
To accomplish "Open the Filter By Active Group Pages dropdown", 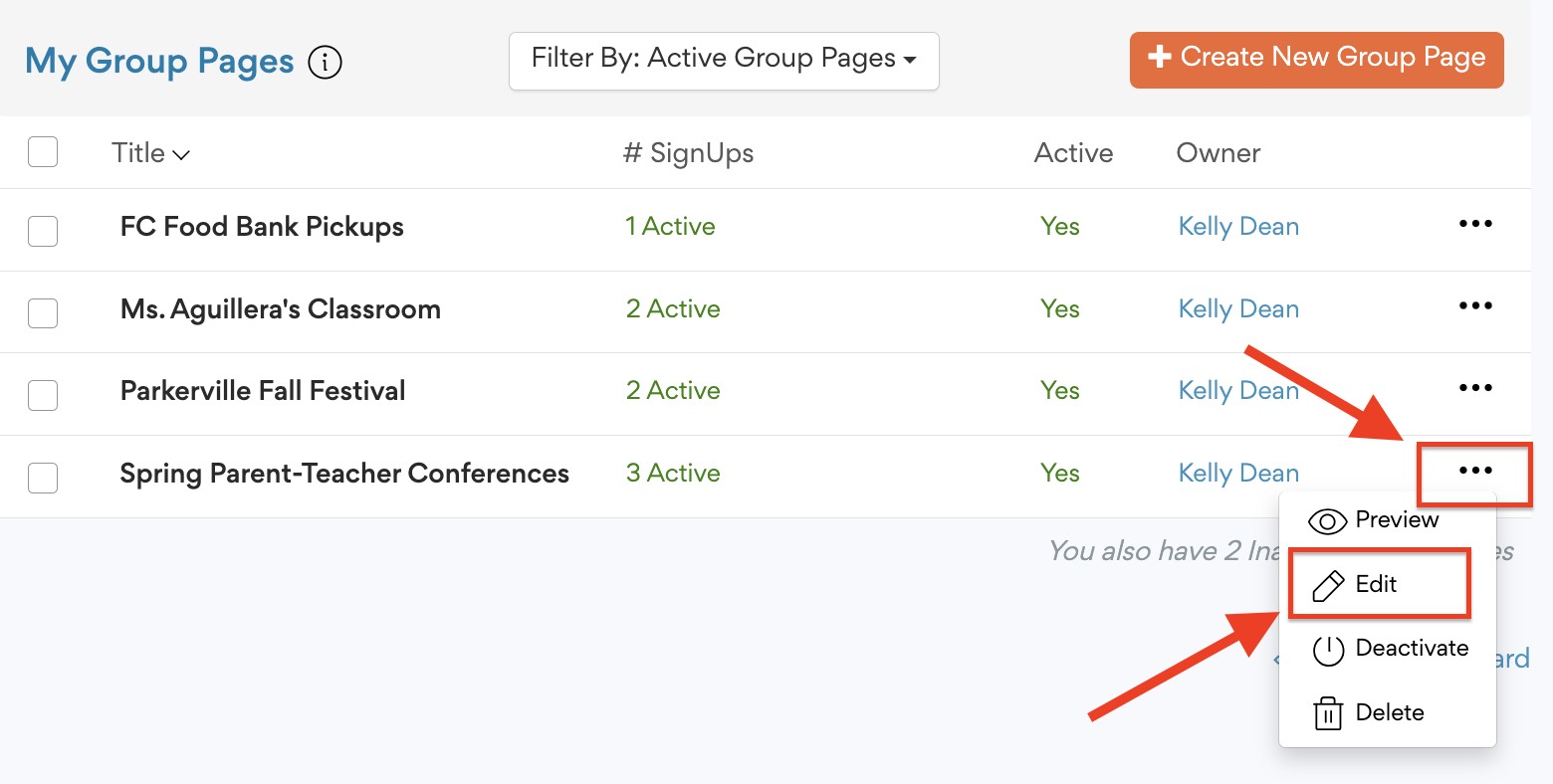I will [724, 60].
